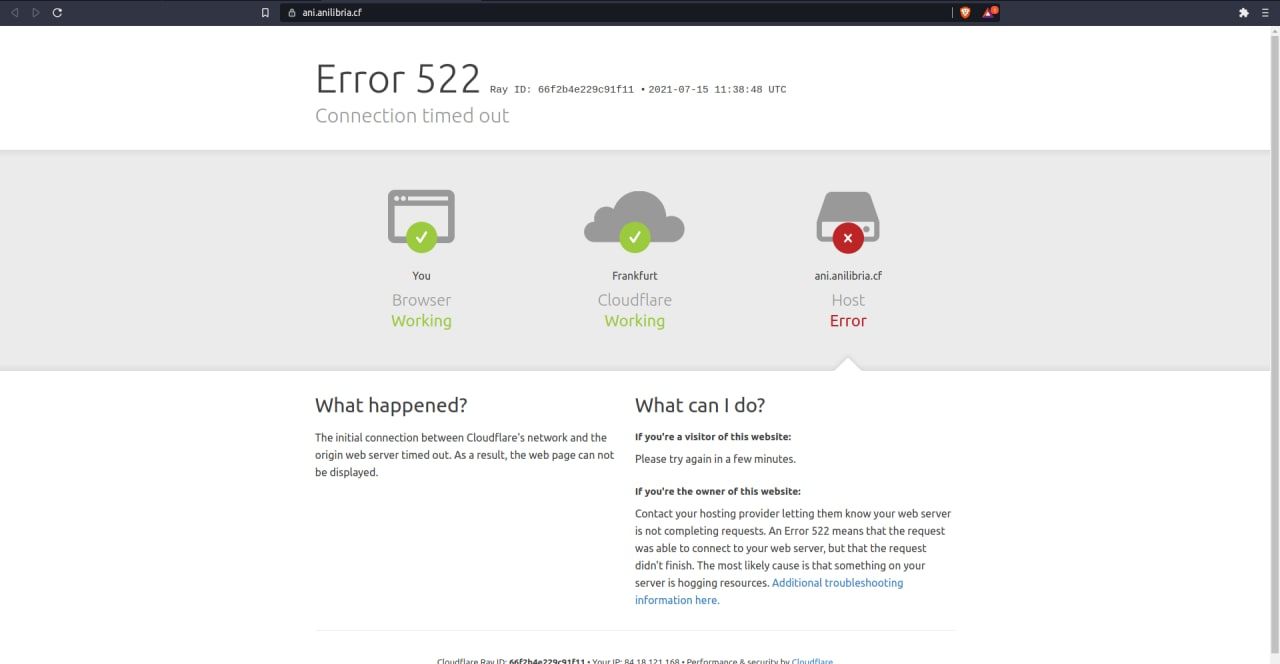
Task: Open the Brave Shields lion icon
Action: pos(965,13)
